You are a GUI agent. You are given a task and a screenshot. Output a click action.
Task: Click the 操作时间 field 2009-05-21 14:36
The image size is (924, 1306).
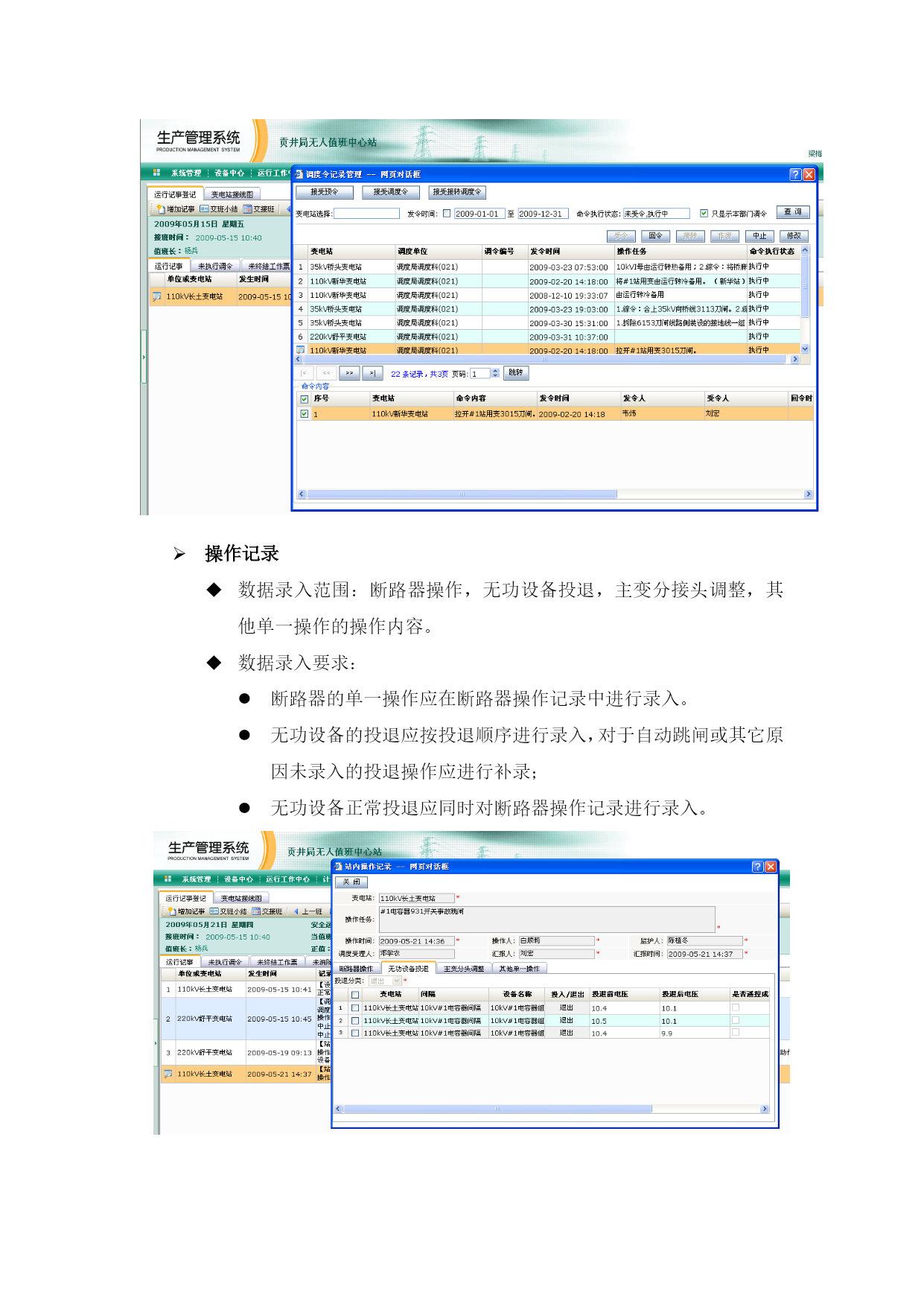[416, 941]
